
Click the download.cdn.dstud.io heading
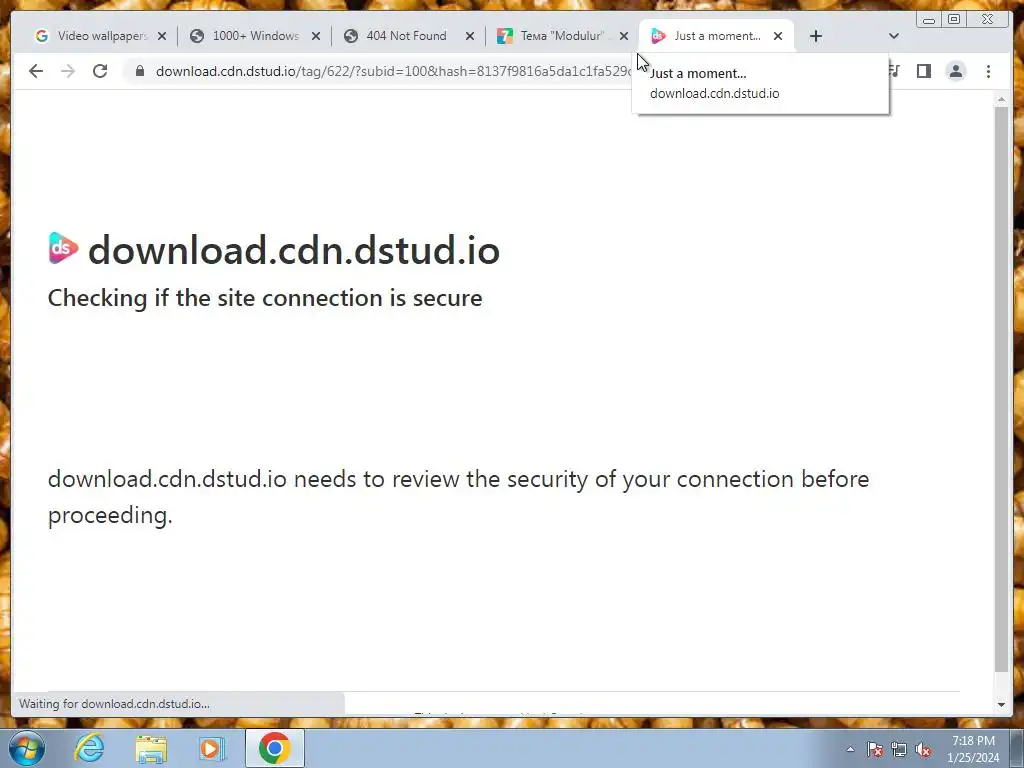pyautogui.click(x=294, y=250)
